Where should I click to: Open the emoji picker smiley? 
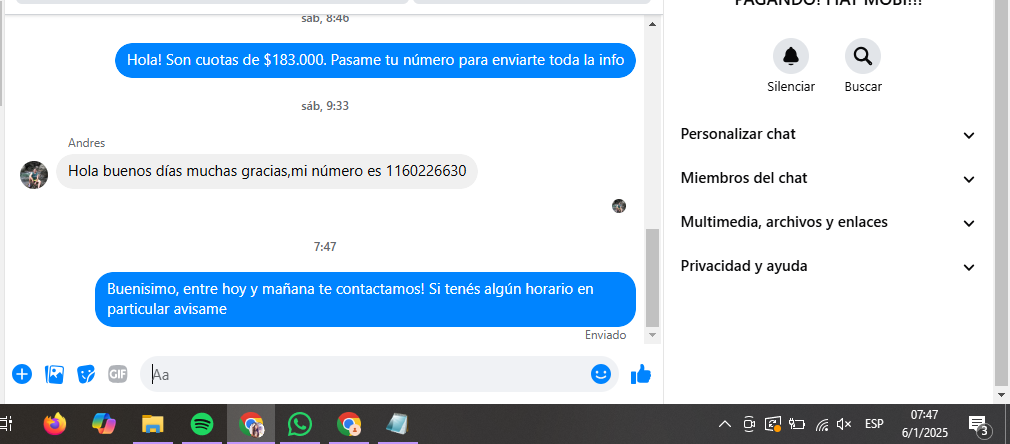(x=600, y=374)
